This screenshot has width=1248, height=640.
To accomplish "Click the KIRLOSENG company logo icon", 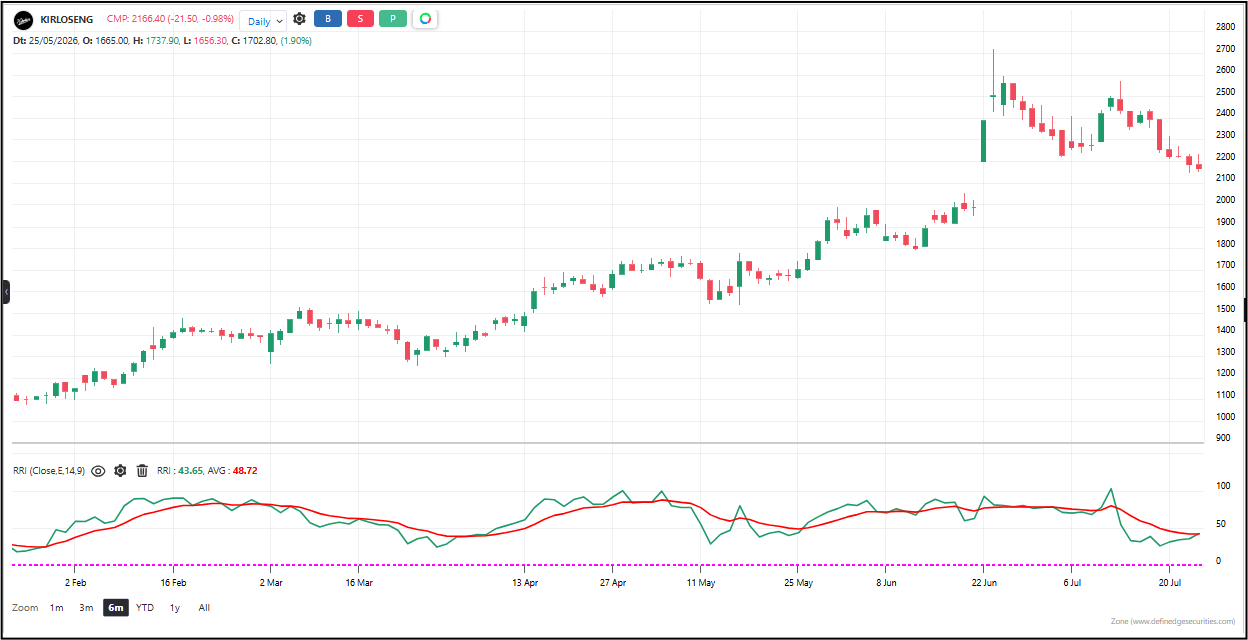I will click(22, 19).
